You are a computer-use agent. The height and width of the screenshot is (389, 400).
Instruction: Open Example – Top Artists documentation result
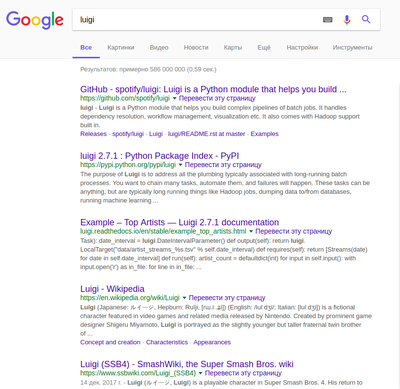point(179,222)
